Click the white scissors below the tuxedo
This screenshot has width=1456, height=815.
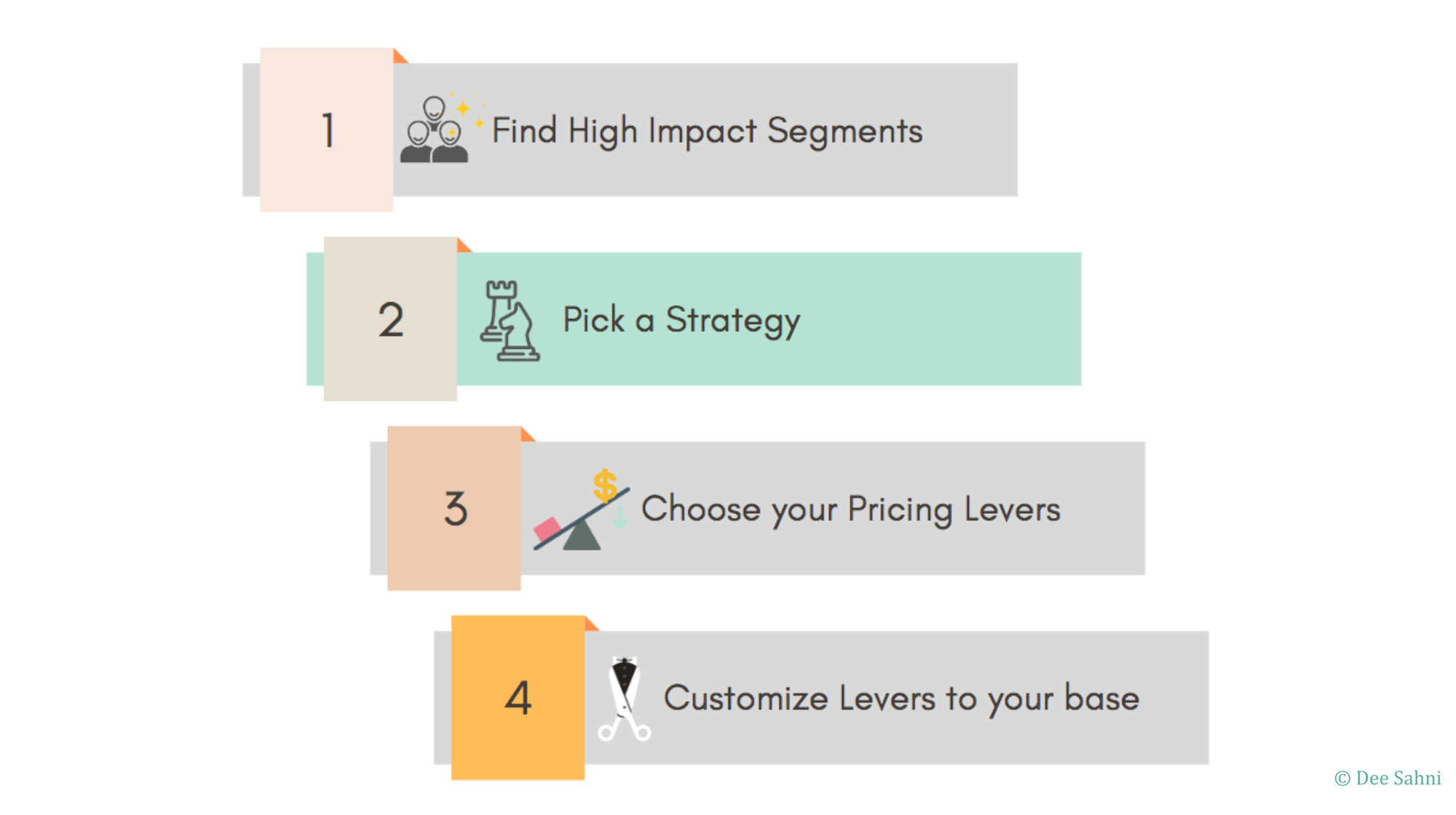pos(624,728)
